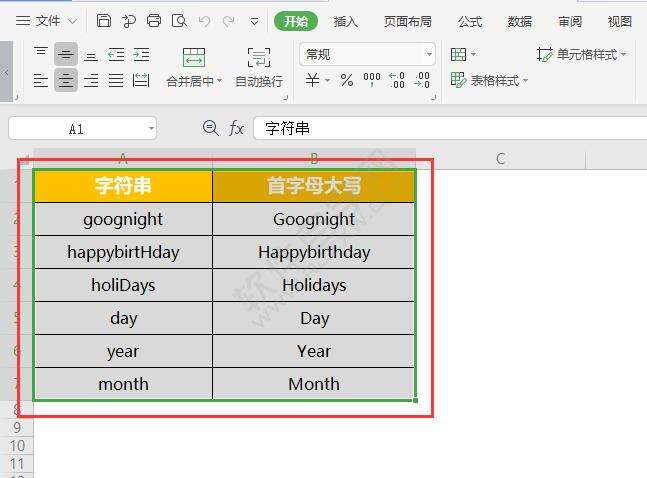Screen dimensions: 647x478
Task: Increase decimal places
Action: [397, 80]
